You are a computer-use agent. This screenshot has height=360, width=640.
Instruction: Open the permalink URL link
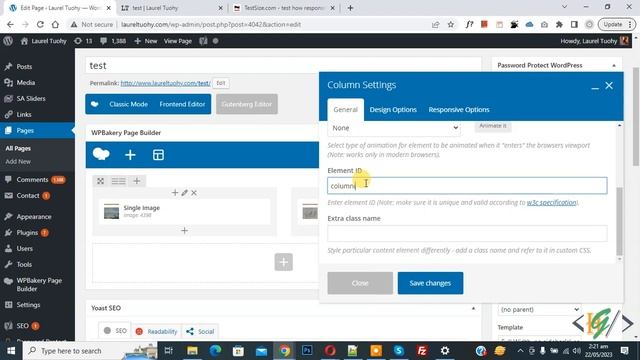[165, 83]
